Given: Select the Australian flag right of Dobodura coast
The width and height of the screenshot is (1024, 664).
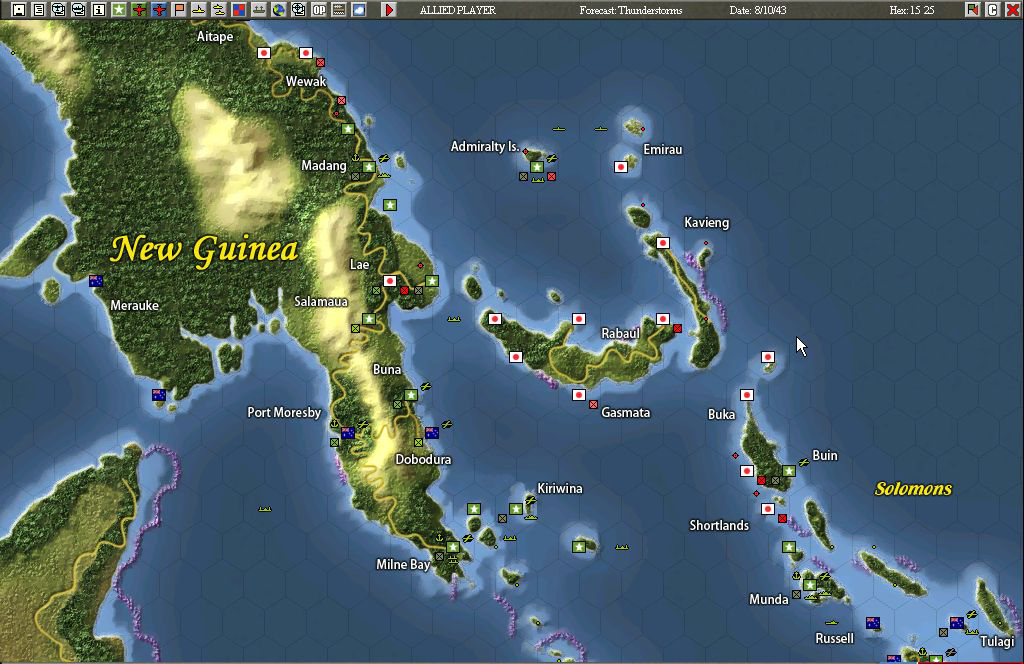Looking at the screenshot, I should (x=432, y=433).
